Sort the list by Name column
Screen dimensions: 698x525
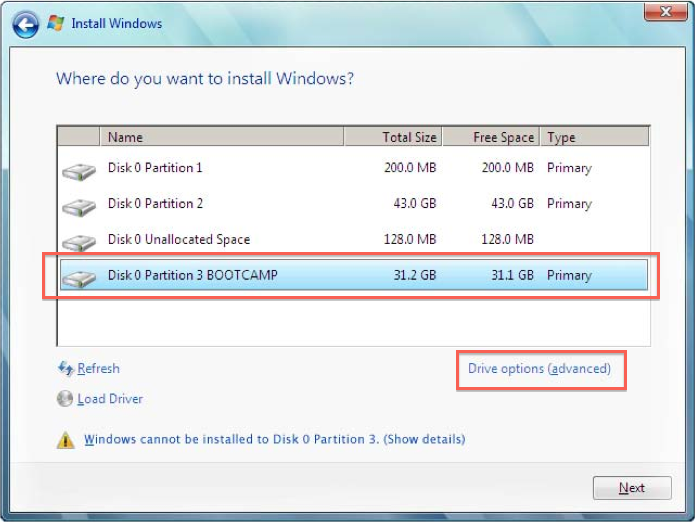[222, 137]
